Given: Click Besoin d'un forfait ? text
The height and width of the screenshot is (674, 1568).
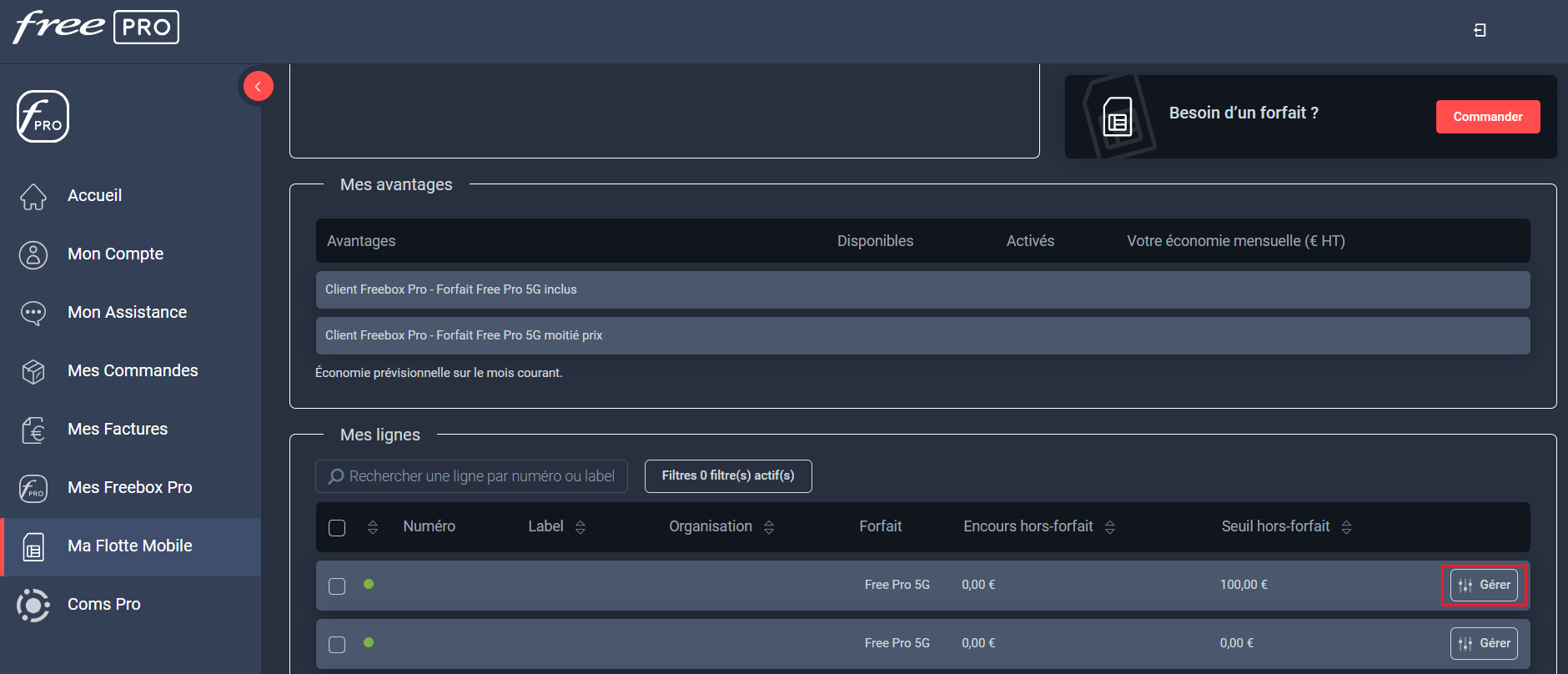Looking at the screenshot, I should pyautogui.click(x=1244, y=113).
